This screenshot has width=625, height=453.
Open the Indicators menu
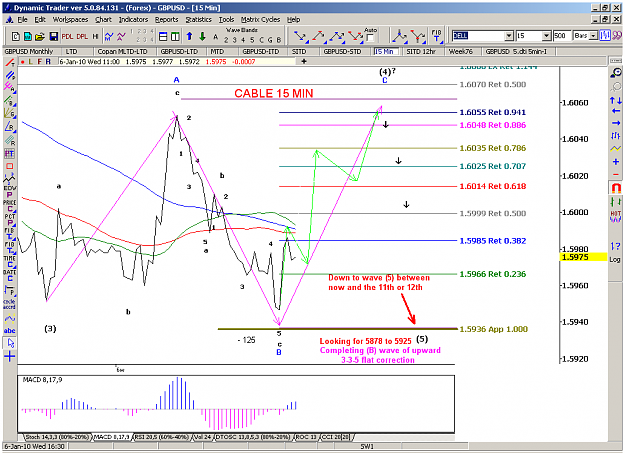(134, 20)
